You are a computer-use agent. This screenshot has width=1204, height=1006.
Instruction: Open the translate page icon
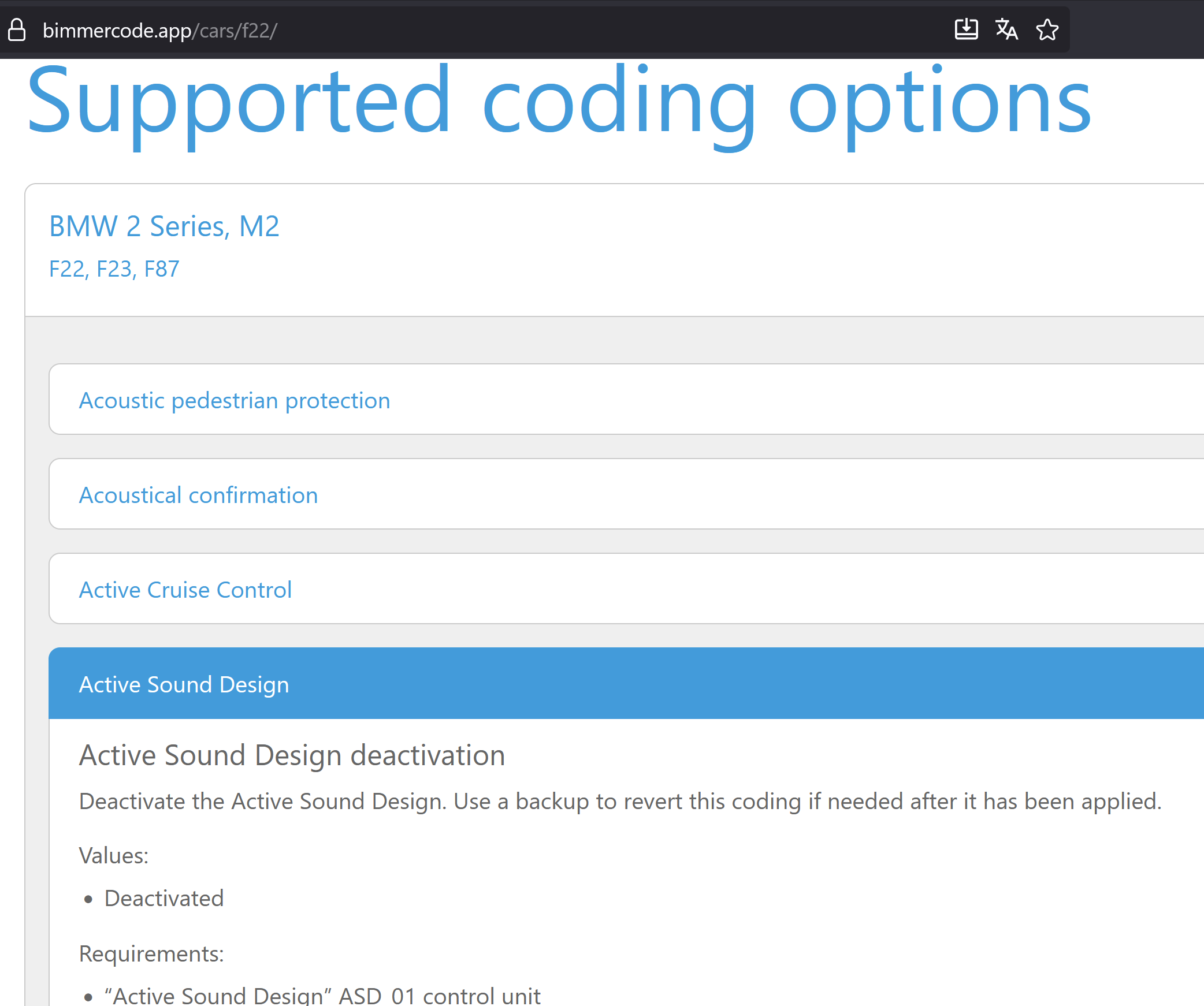tap(1006, 29)
